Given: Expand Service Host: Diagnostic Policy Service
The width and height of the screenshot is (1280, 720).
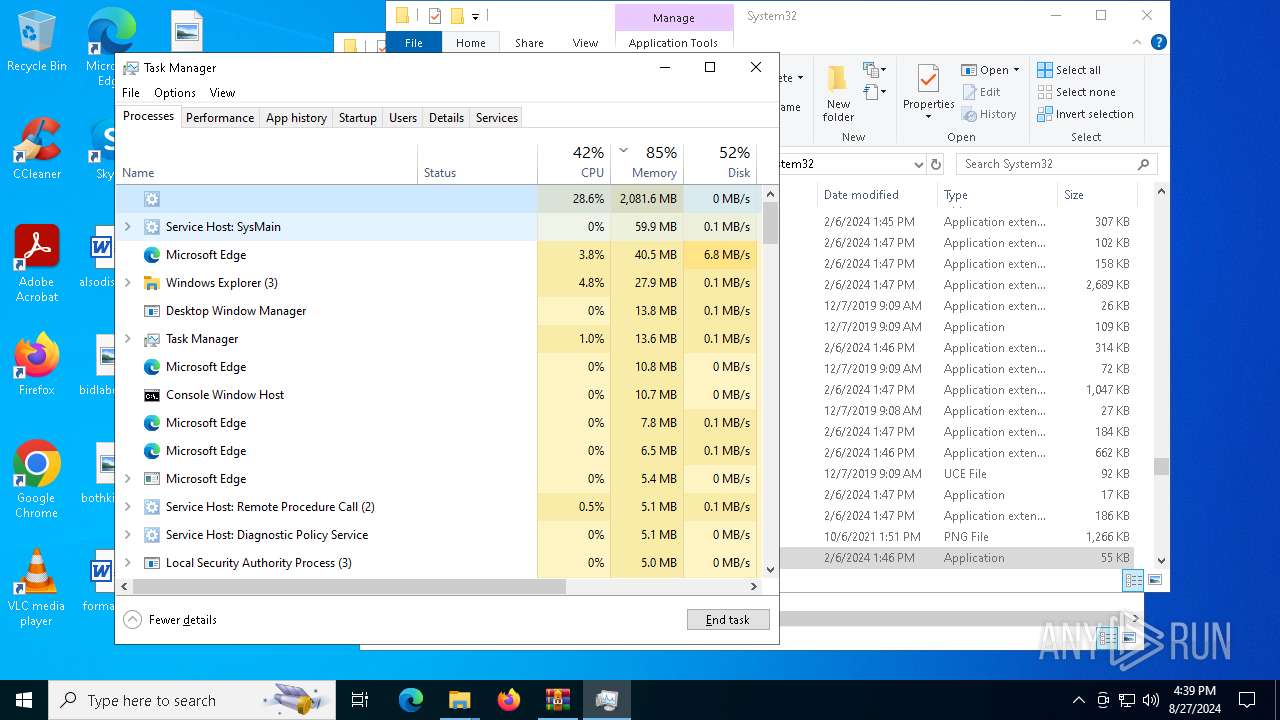Looking at the screenshot, I should pos(127,535).
